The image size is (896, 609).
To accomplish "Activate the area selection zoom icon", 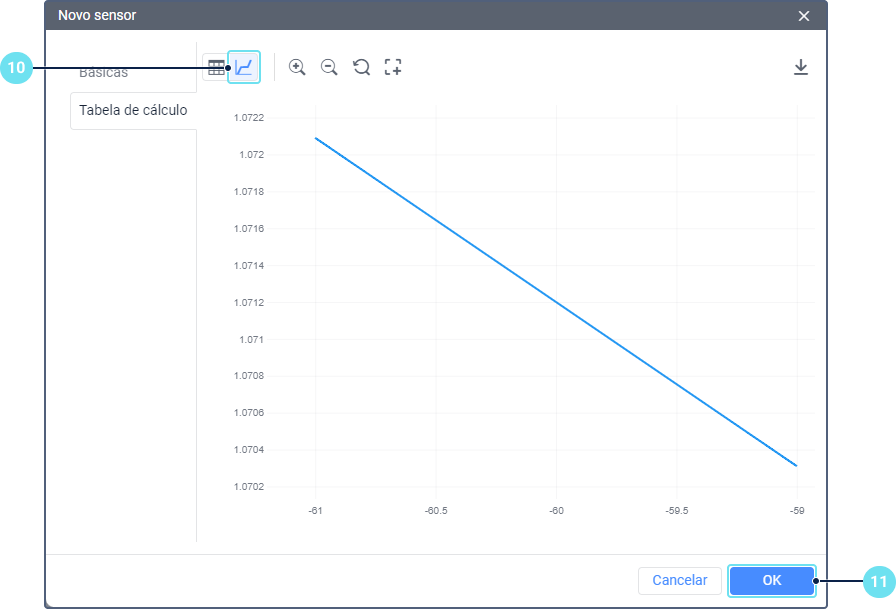I will (393, 67).
